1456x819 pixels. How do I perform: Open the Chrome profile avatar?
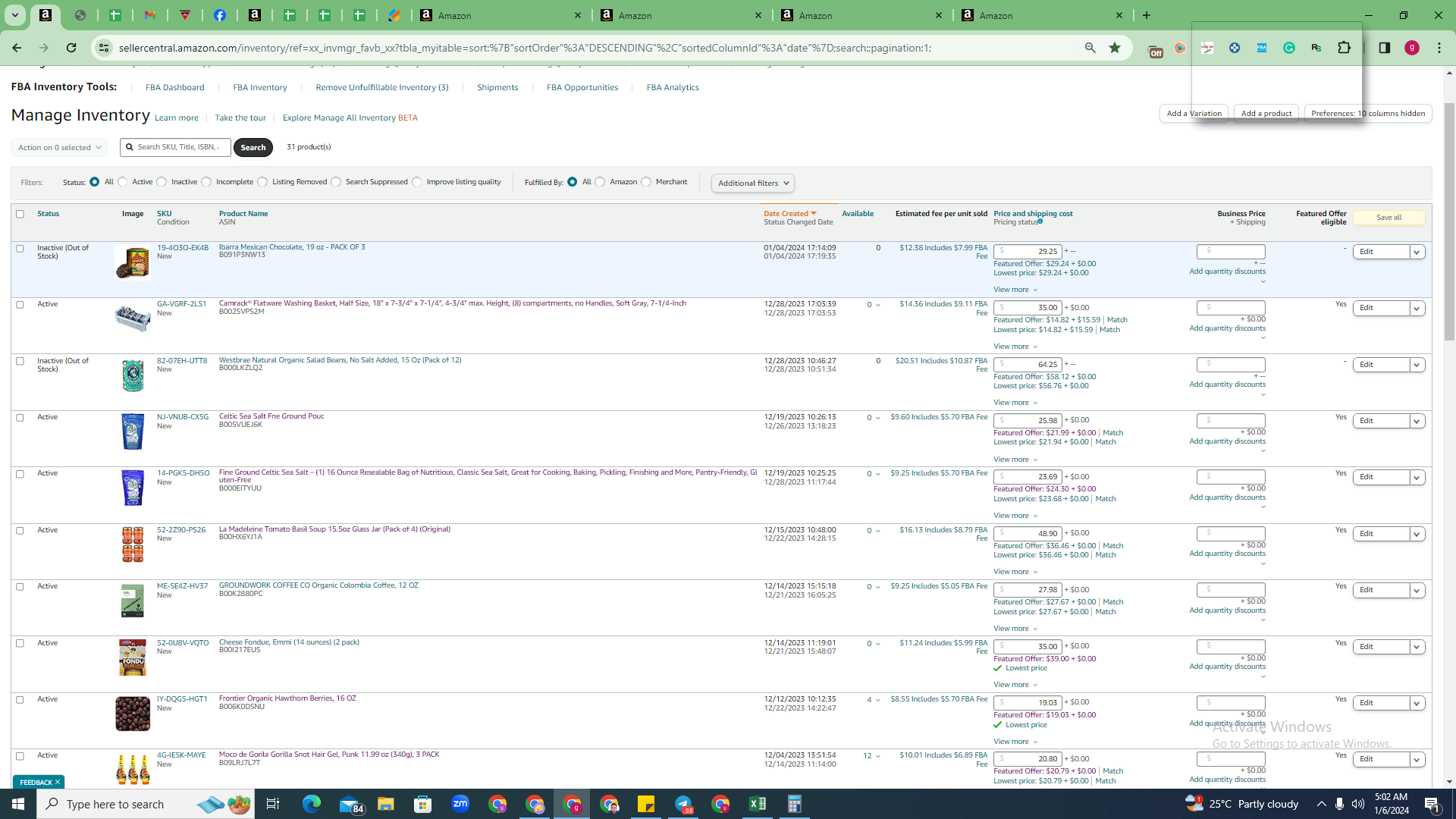1412,48
